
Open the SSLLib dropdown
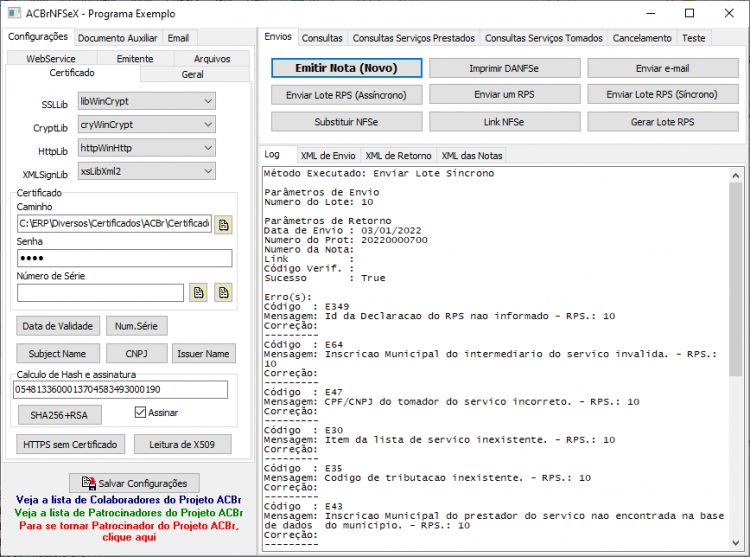pos(147,101)
